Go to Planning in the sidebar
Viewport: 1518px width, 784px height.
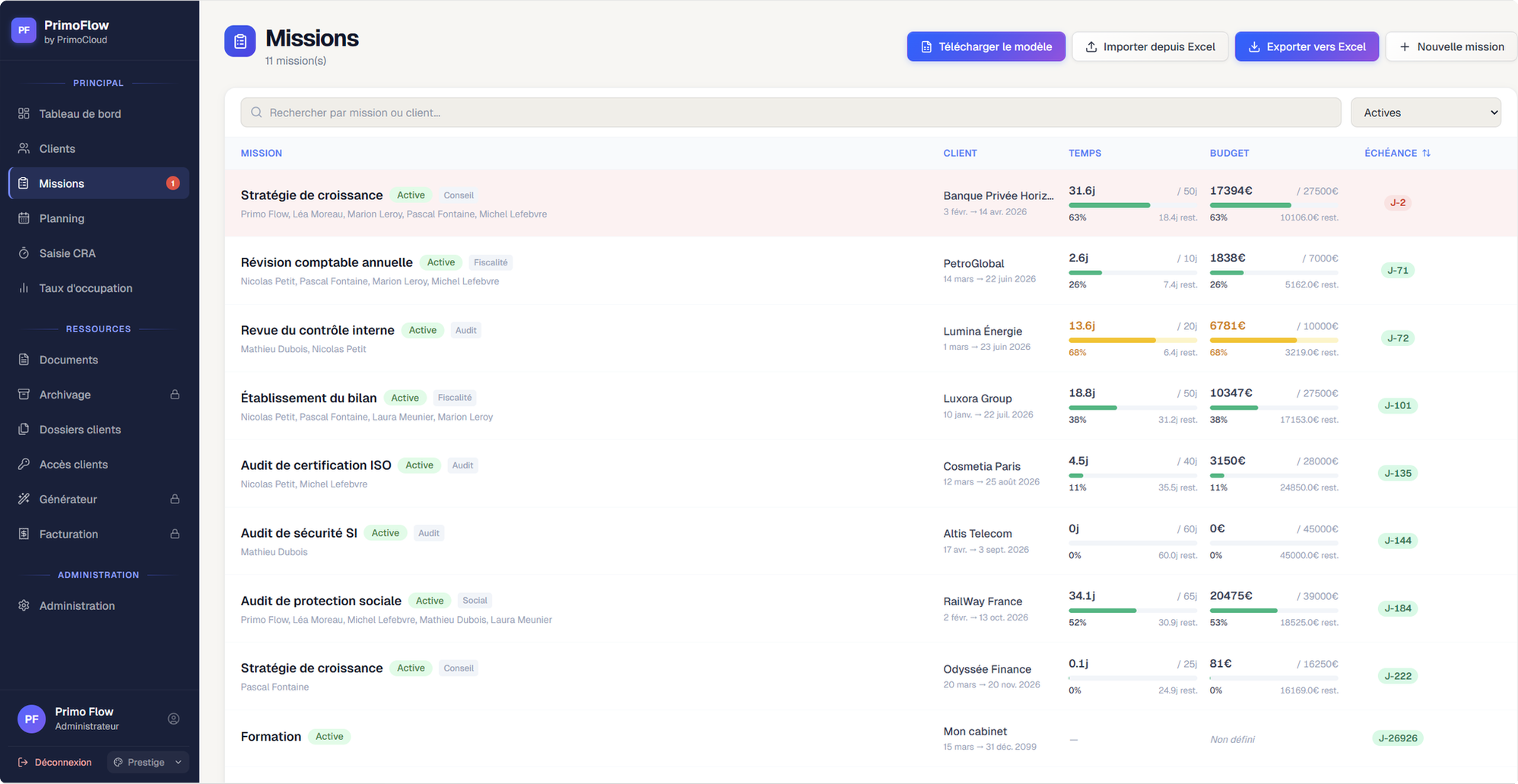[99, 218]
